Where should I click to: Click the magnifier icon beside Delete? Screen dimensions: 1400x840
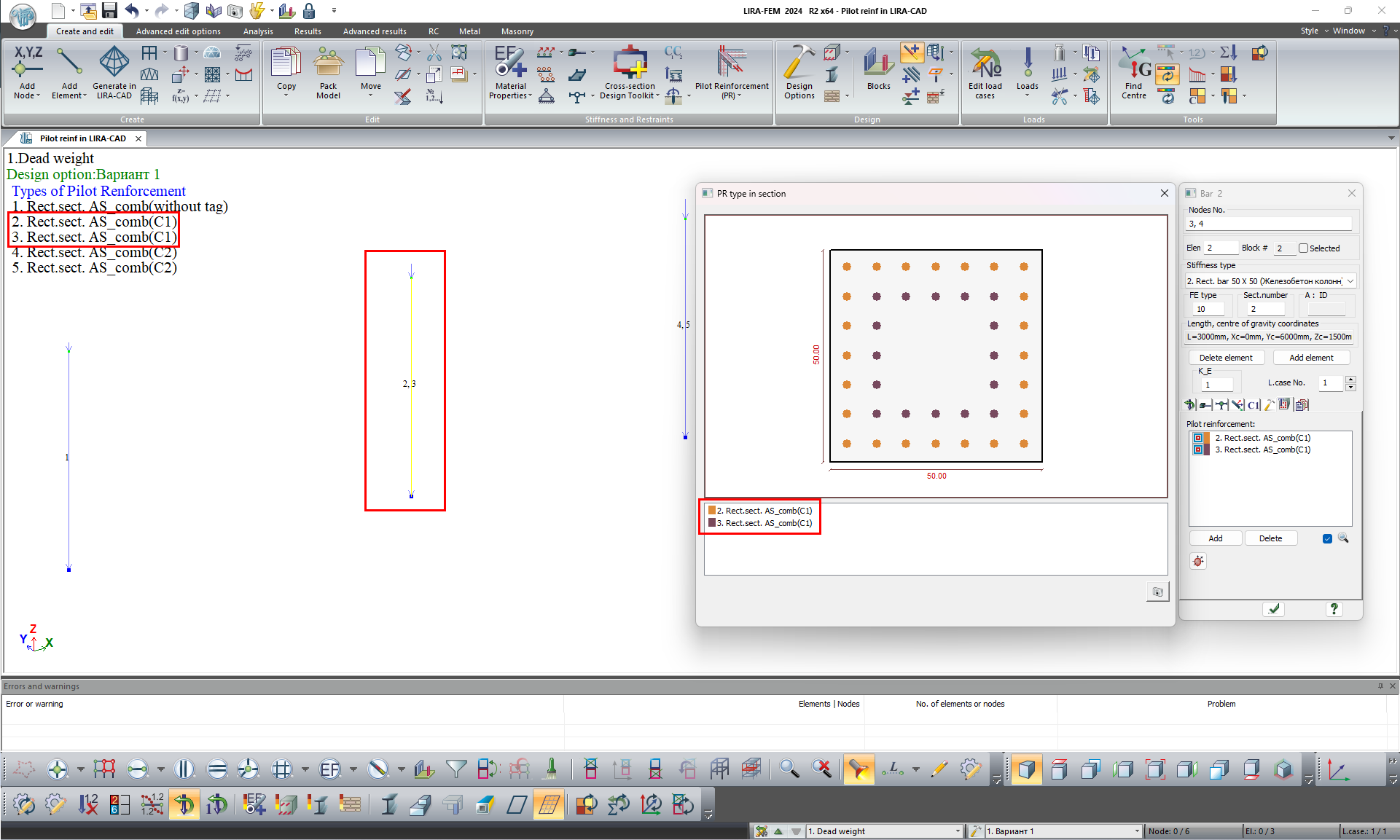pyautogui.click(x=1343, y=538)
